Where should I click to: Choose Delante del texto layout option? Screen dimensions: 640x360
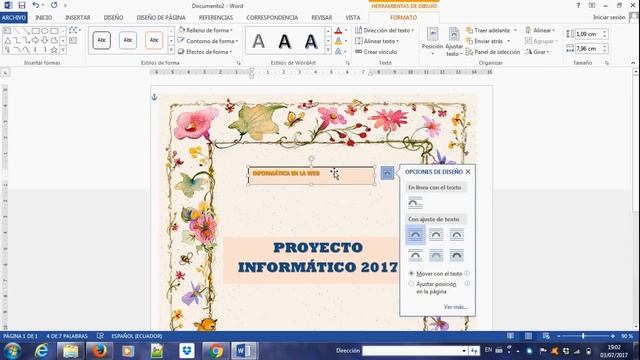pyautogui.click(x=456, y=256)
